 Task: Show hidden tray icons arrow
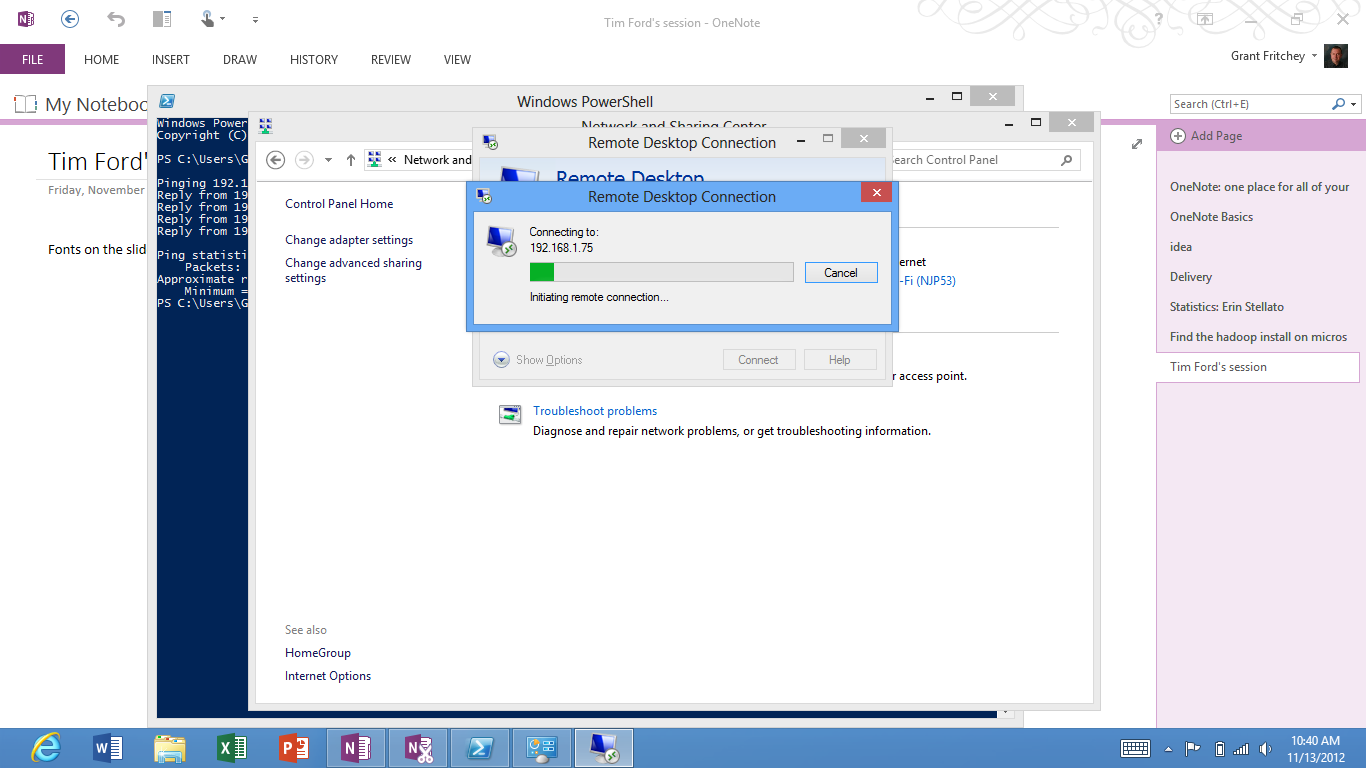click(1168, 749)
